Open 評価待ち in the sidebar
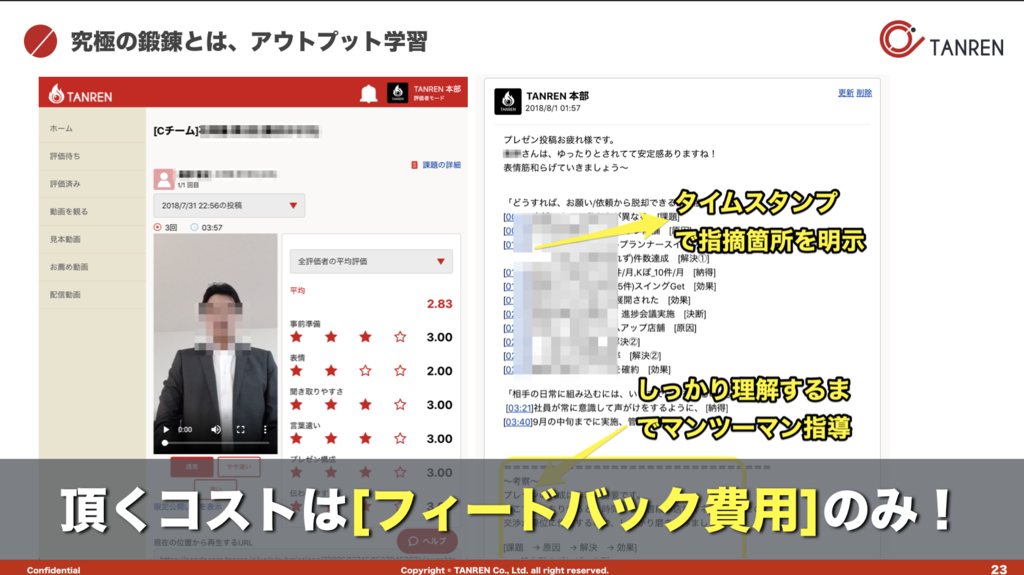This screenshot has height=575, width=1024. click(x=65, y=156)
